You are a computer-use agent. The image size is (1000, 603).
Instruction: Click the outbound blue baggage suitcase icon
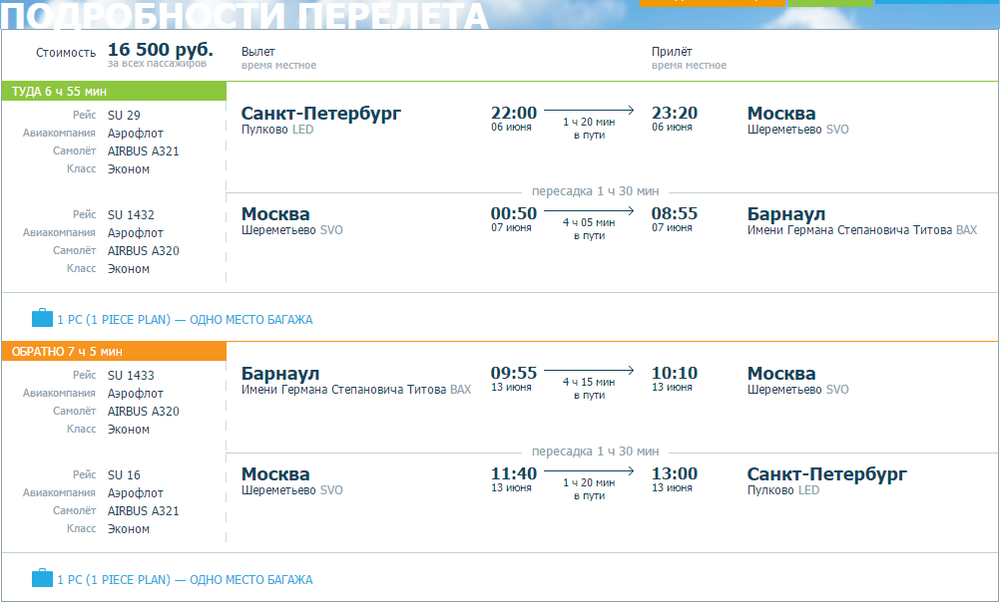[42, 319]
